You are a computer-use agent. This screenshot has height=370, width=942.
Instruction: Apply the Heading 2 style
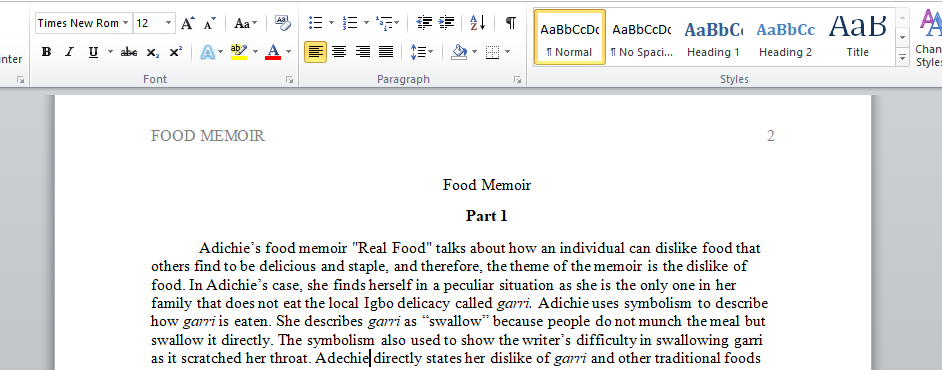pos(786,37)
